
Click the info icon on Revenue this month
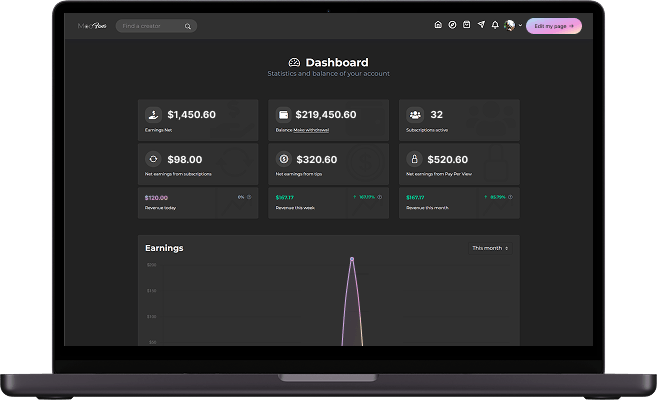(510, 197)
